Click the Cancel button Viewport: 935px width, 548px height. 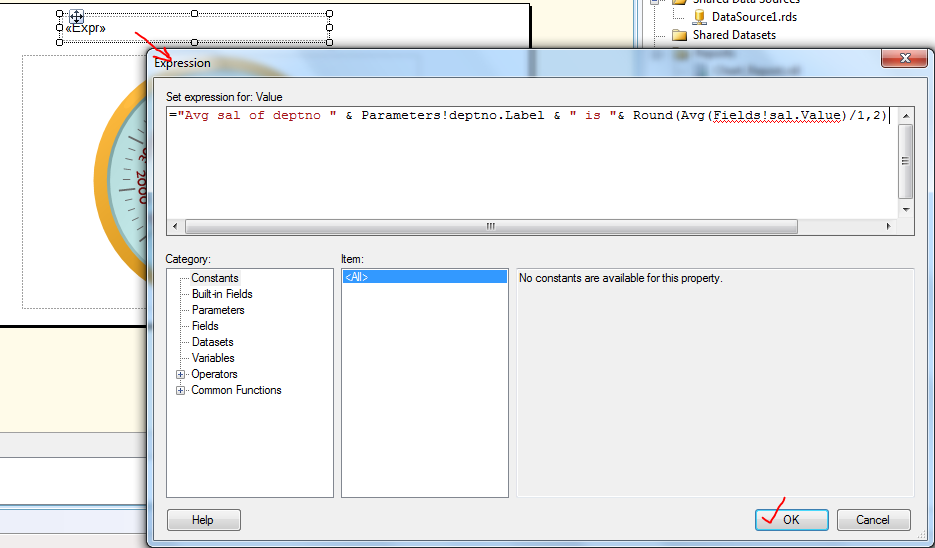coord(873,519)
